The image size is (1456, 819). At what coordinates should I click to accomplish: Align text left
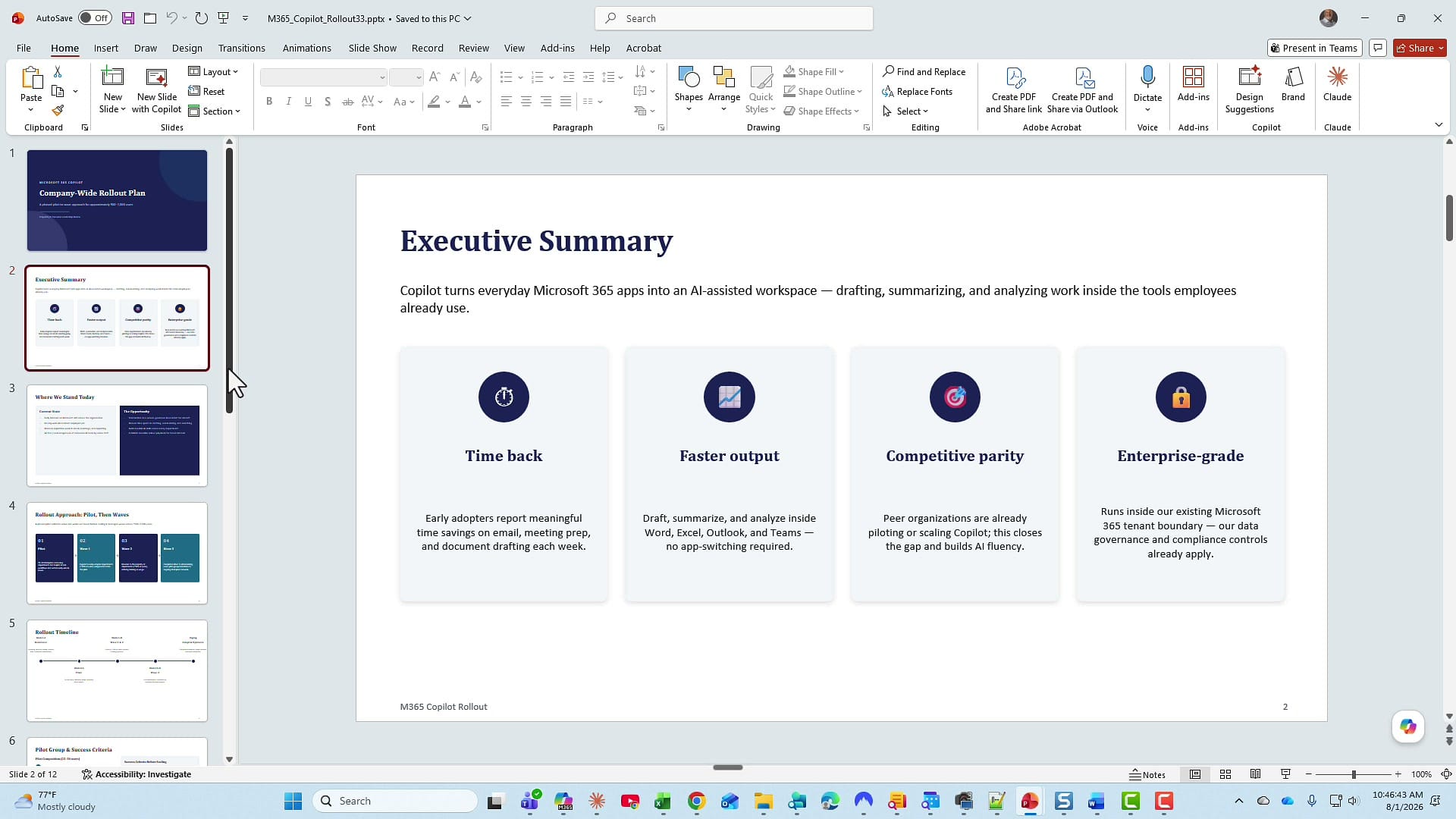(506, 102)
